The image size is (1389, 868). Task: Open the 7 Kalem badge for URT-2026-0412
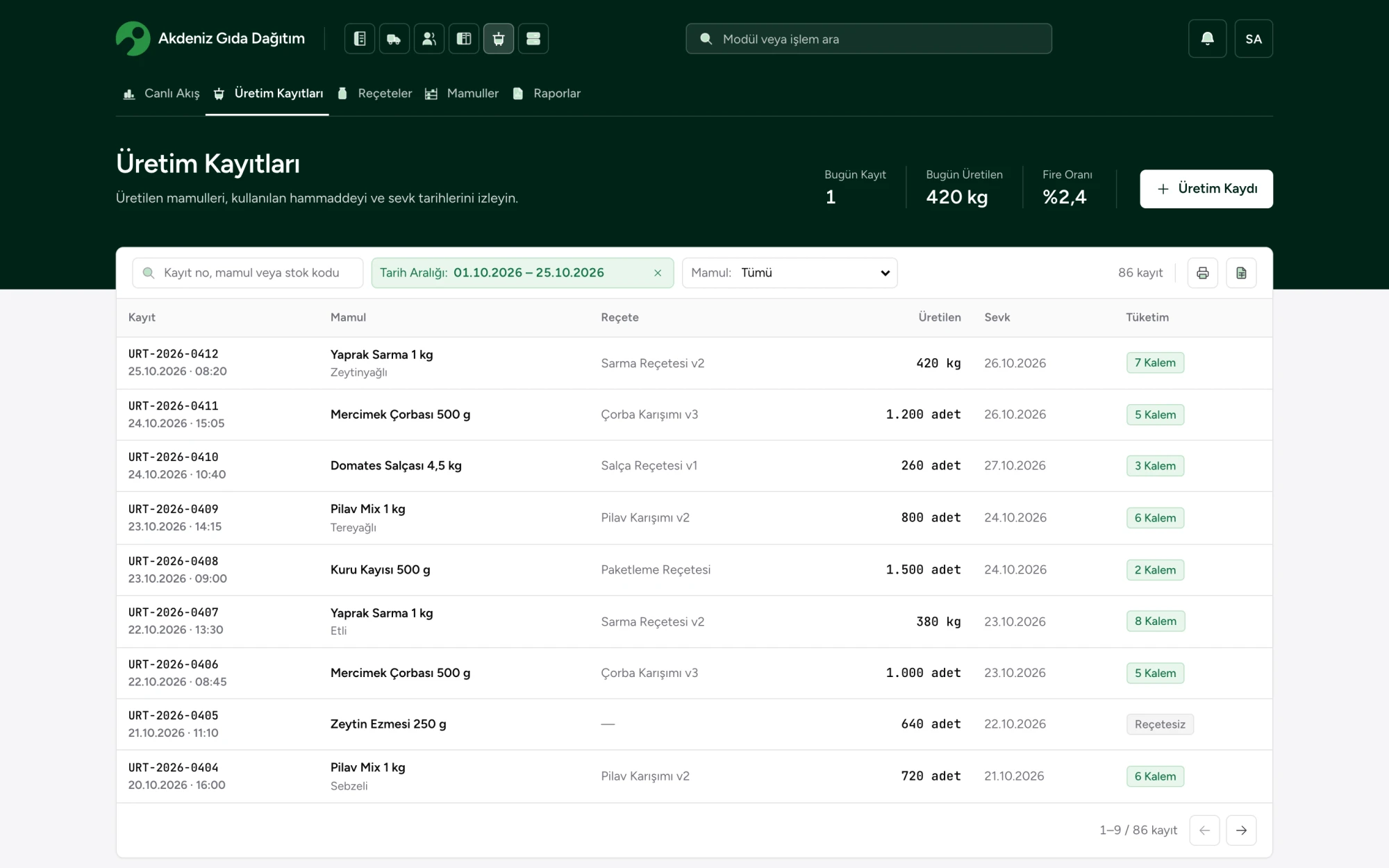pyautogui.click(x=1155, y=363)
